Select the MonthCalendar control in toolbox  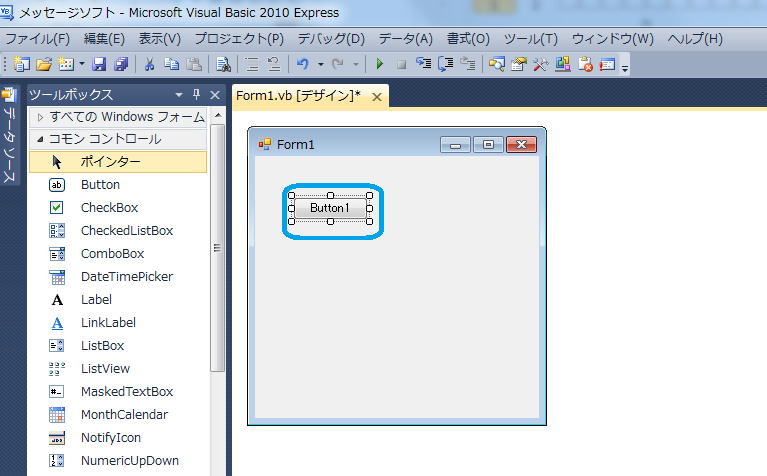click(x=118, y=414)
